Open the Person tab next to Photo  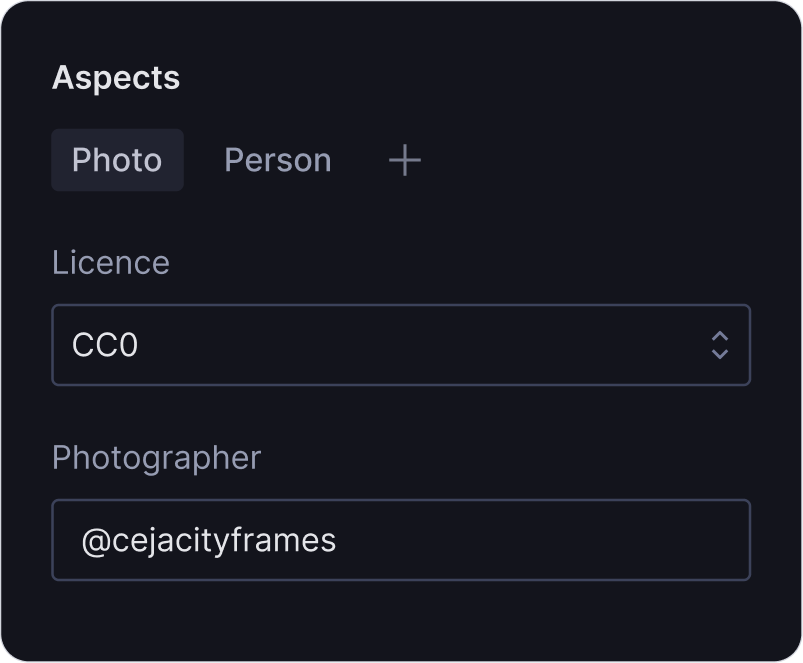pyautogui.click(x=277, y=160)
